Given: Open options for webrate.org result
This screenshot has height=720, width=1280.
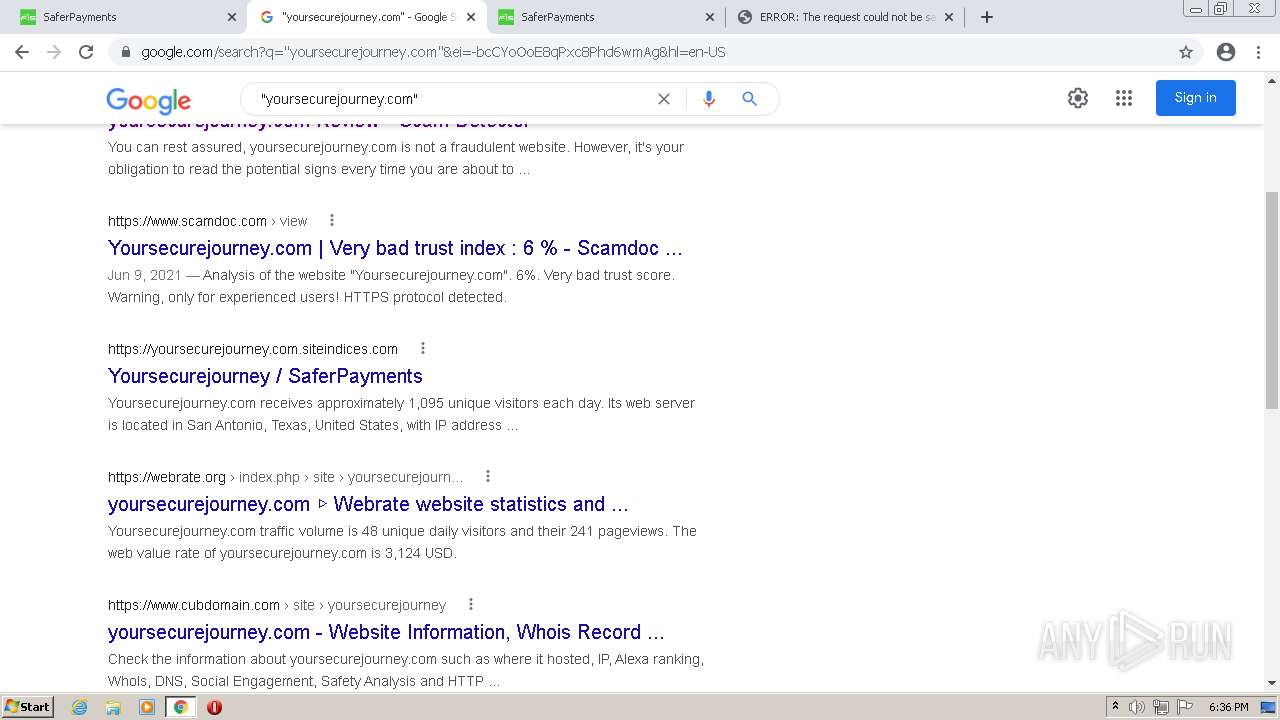Looking at the screenshot, I should click(488, 477).
